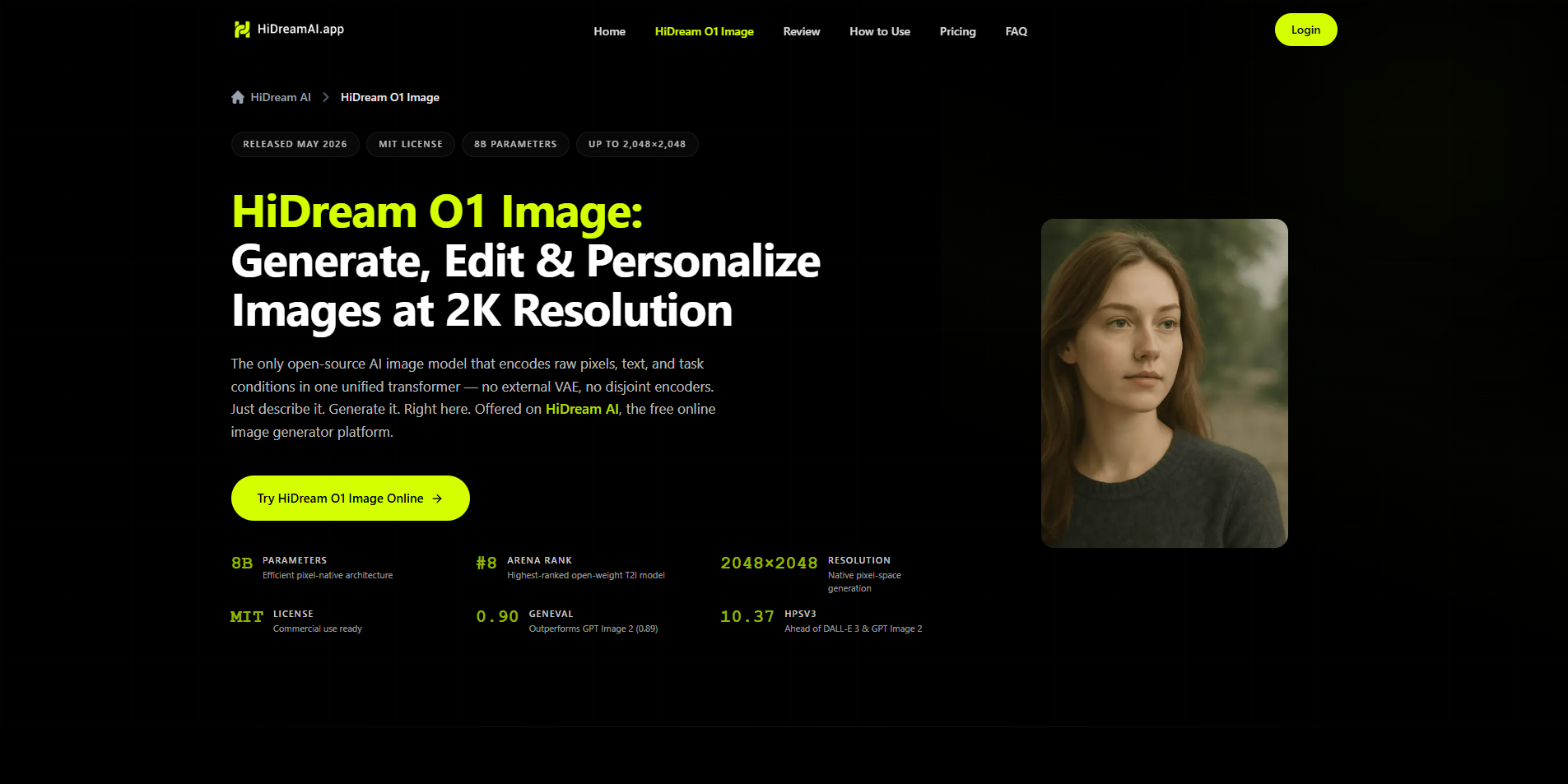Click the 8B PARAMETERS badge

point(515,144)
